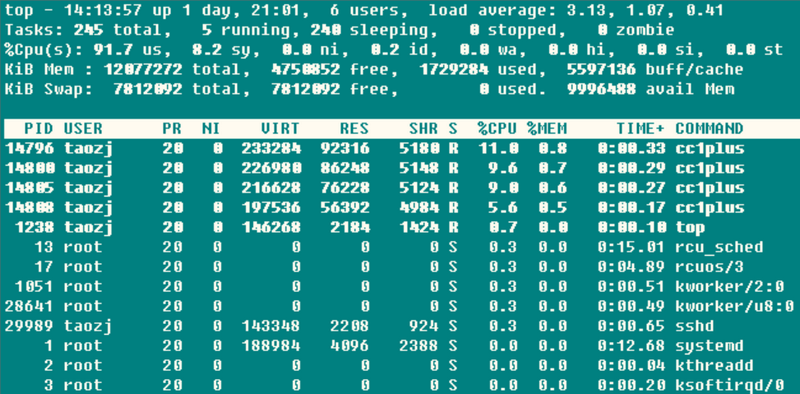Select the NI column header
Image resolution: width=800 pixels, height=394 pixels.
click(x=212, y=128)
